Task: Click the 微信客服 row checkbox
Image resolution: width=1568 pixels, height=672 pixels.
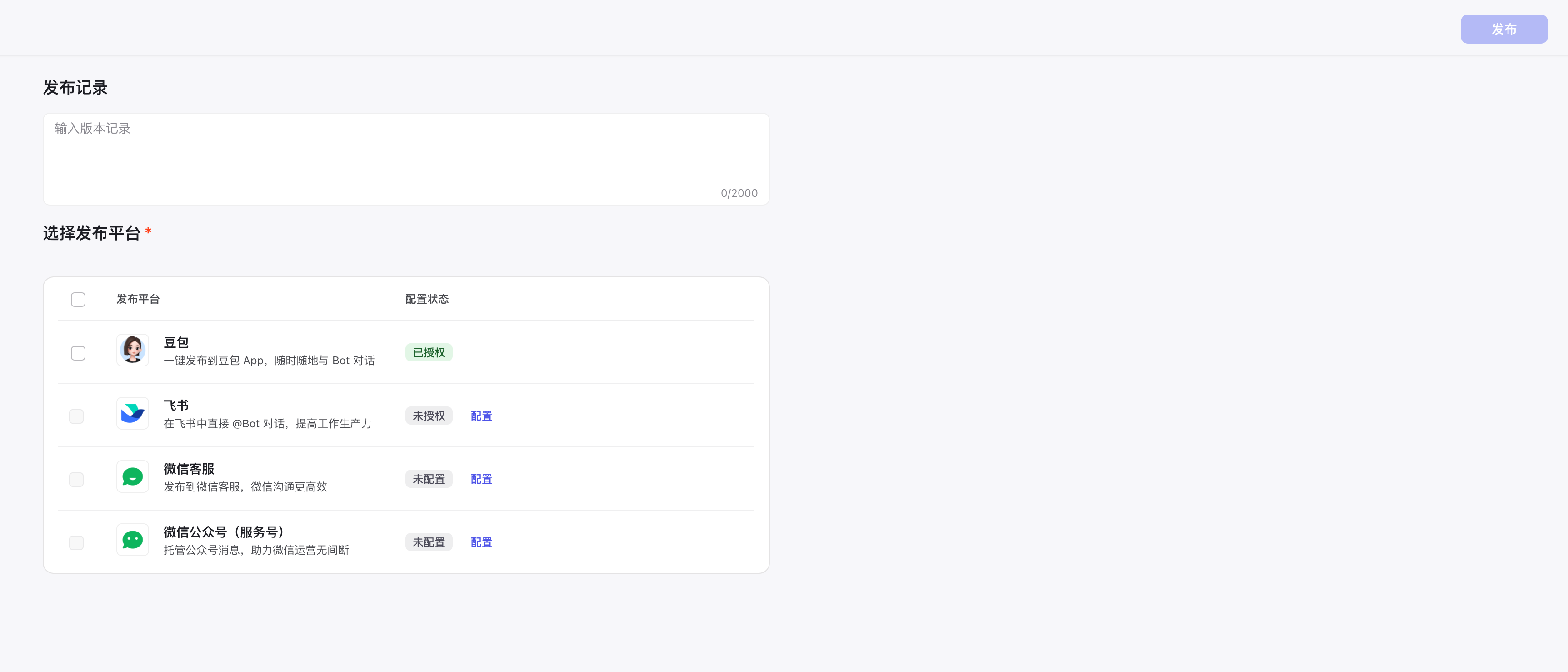Action: coord(77,480)
